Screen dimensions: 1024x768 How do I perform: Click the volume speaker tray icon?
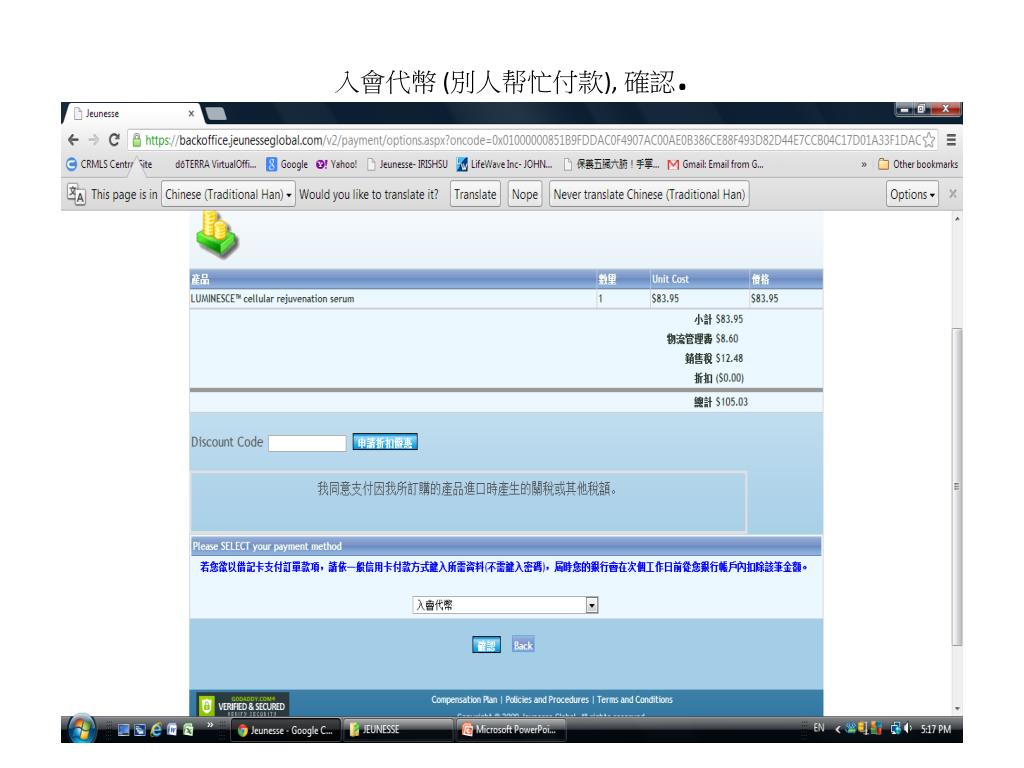908,728
